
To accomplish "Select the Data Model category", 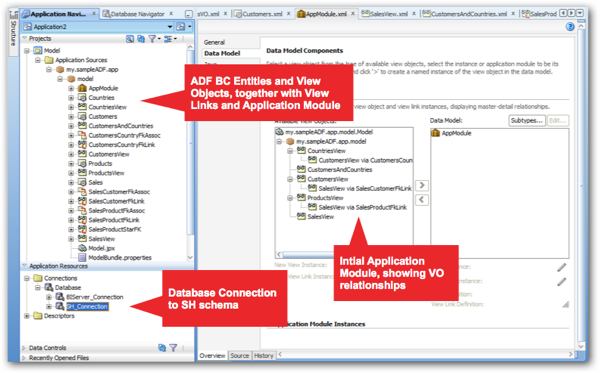I will [222, 53].
